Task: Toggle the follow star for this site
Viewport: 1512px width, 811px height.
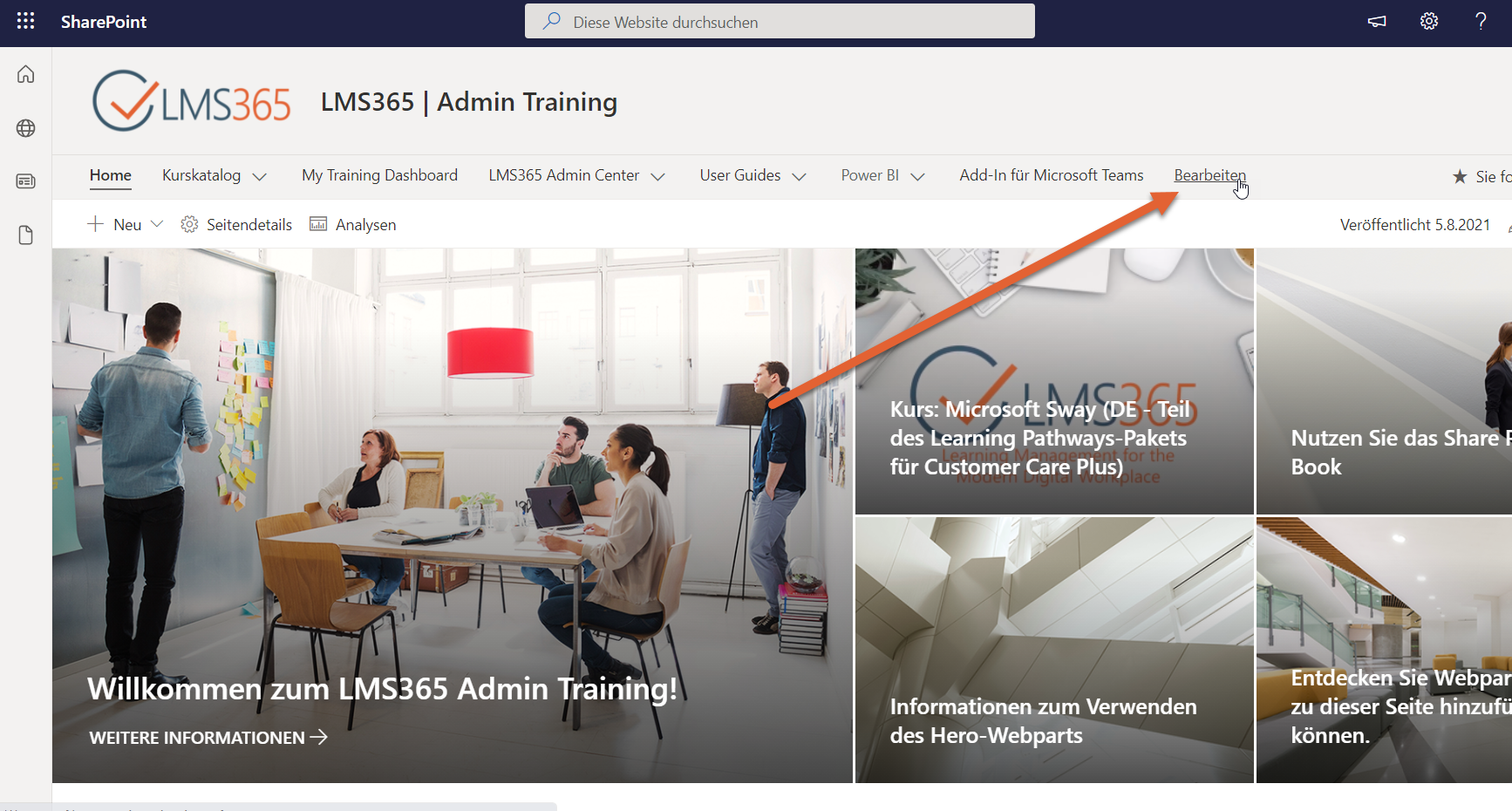Action: coord(1460,177)
